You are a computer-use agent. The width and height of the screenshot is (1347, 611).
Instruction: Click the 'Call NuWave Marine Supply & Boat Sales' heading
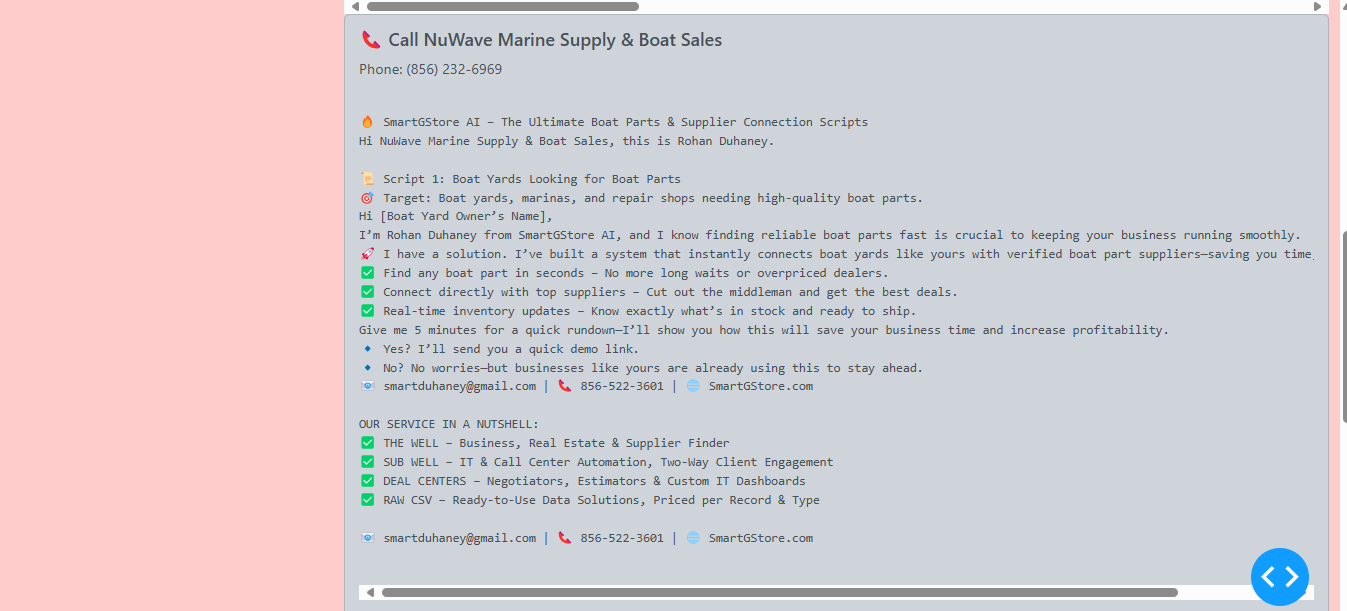click(x=555, y=40)
